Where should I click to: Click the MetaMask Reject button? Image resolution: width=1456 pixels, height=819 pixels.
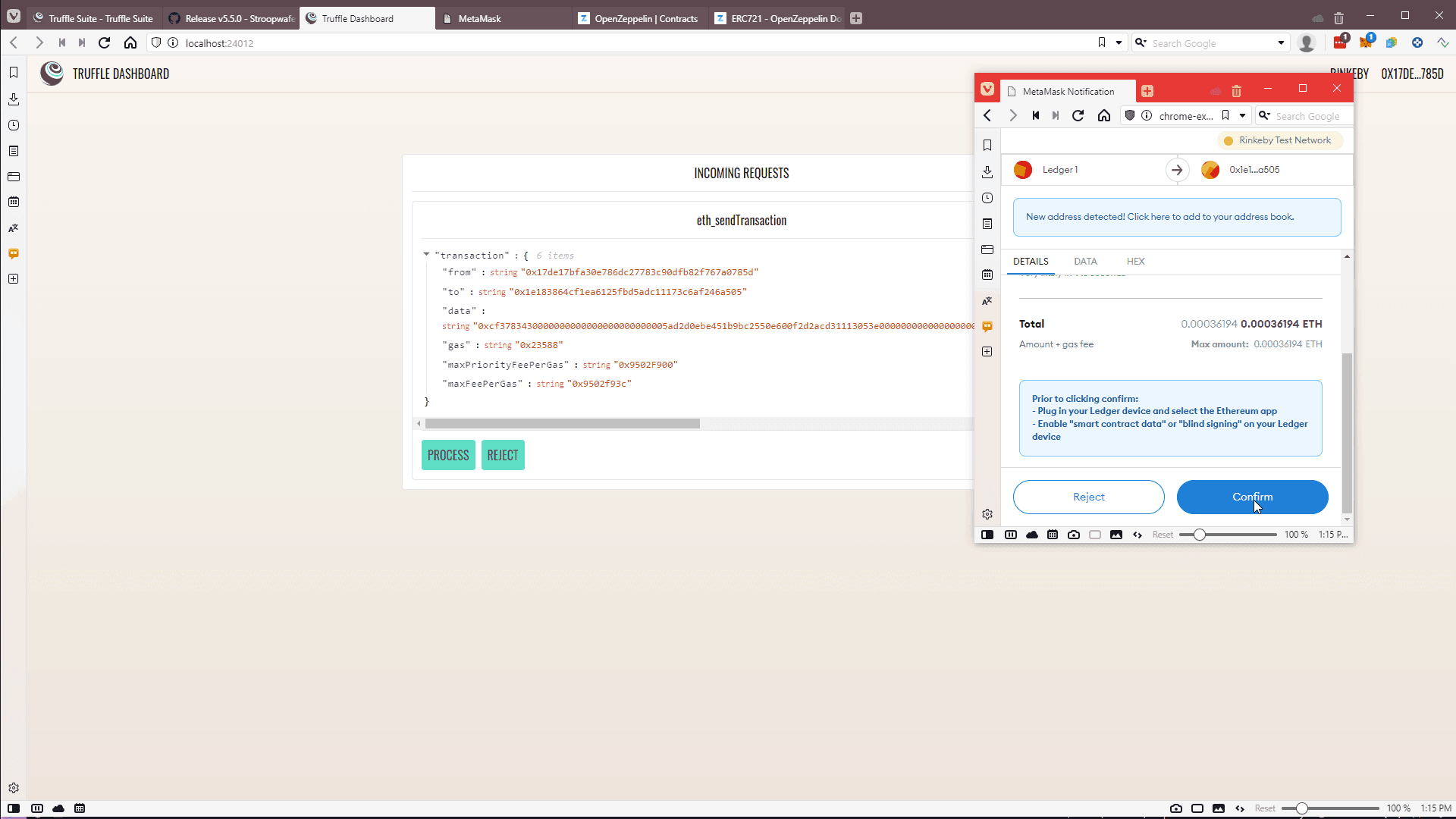point(1088,497)
